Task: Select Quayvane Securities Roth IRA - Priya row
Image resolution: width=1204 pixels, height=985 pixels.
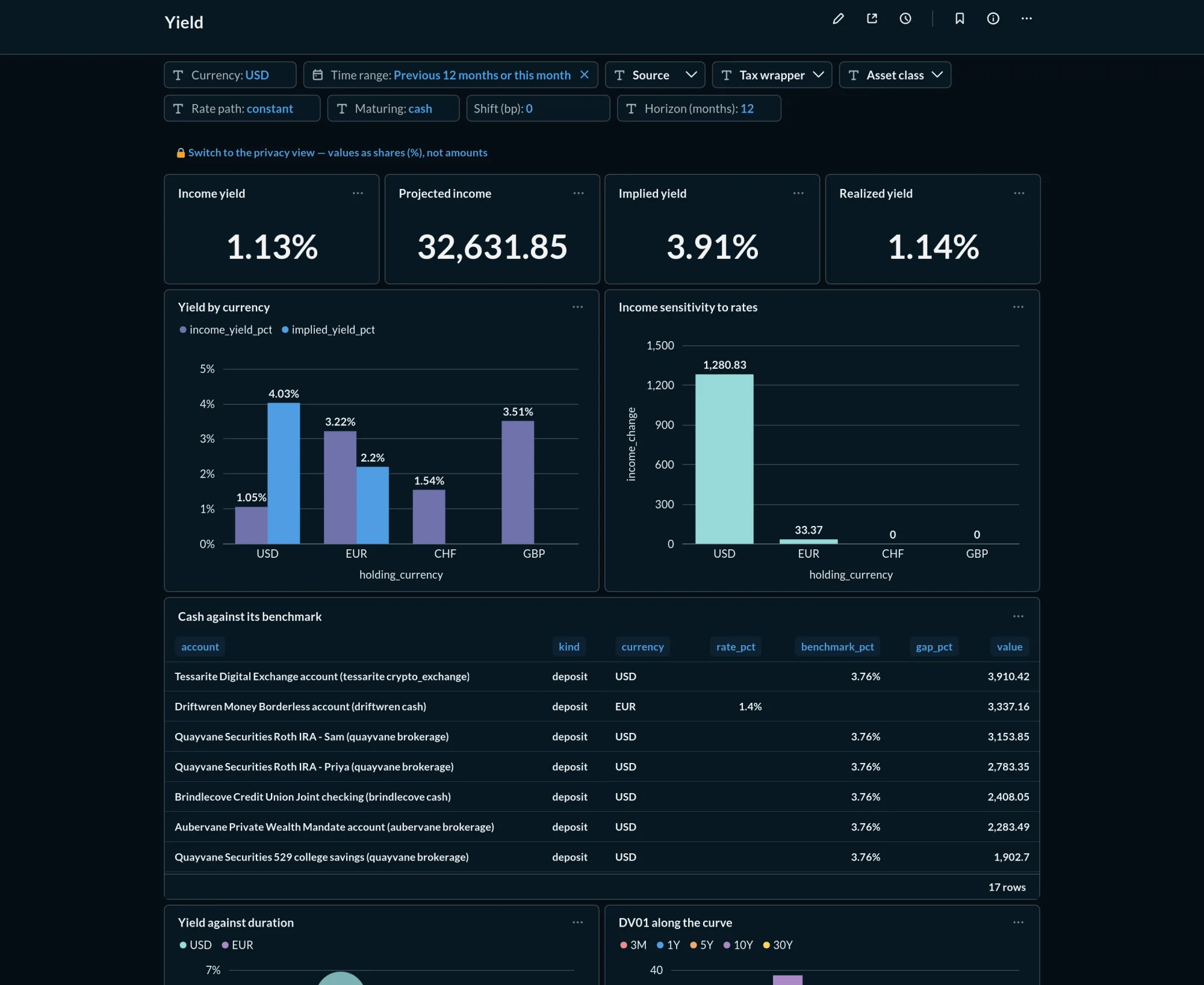Action: (602, 767)
